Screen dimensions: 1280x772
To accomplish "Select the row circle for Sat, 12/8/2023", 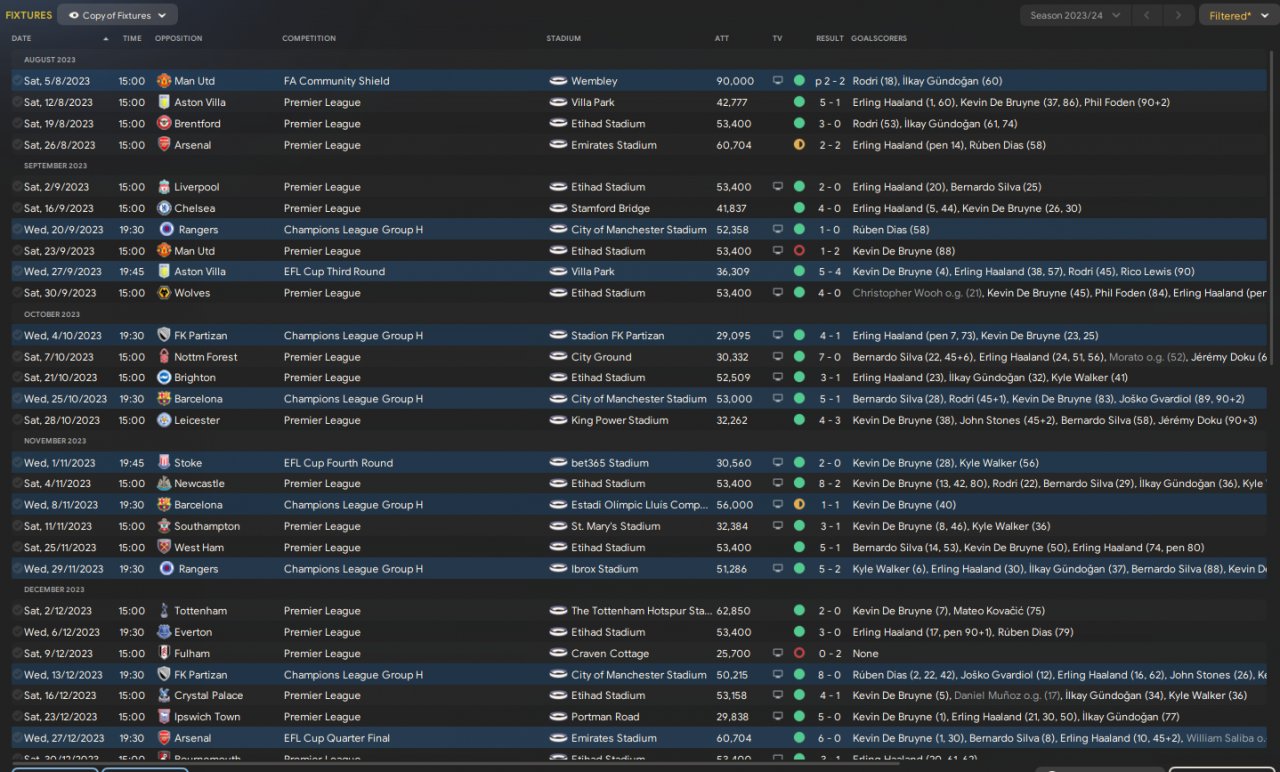I will coord(17,103).
